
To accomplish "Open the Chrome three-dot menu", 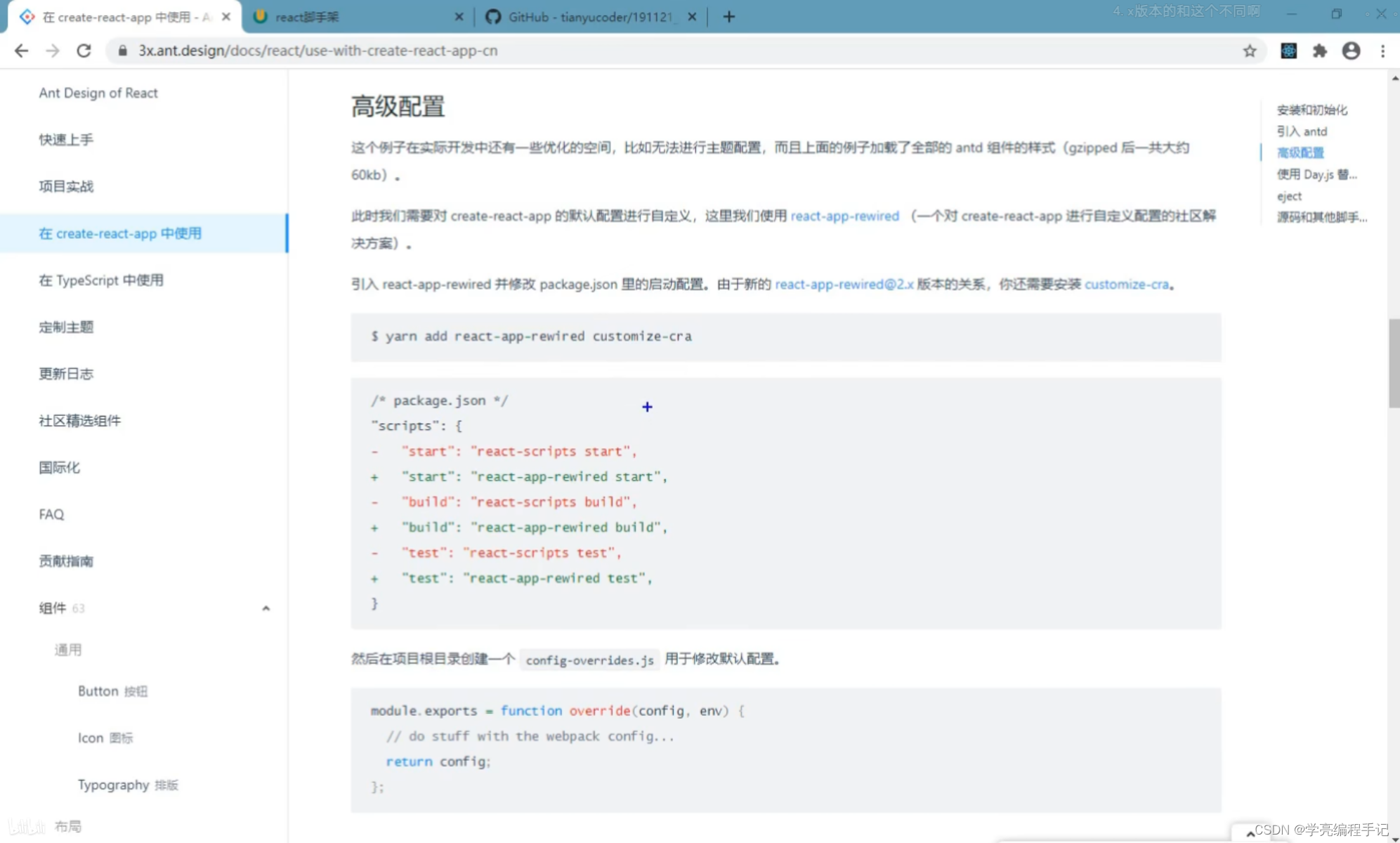I will click(1382, 51).
